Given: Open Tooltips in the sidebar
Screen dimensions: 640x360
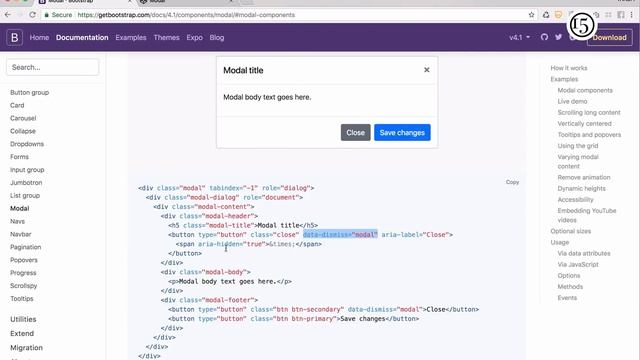Looking at the screenshot, I should [22, 299].
